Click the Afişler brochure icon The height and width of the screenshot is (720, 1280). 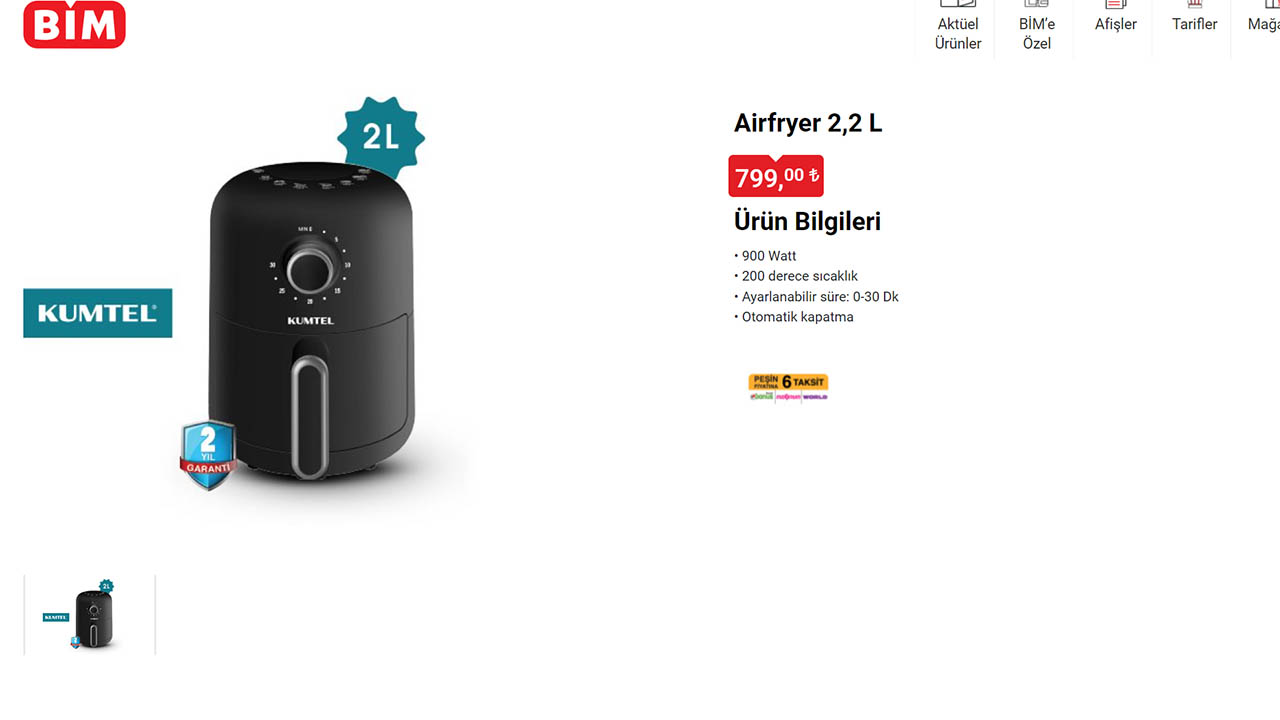coord(1116,4)
